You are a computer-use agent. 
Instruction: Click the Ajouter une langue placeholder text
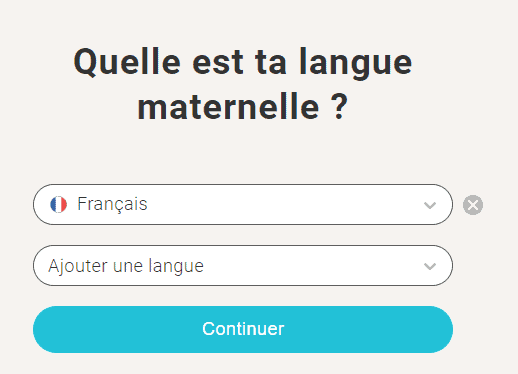(126, 266)
